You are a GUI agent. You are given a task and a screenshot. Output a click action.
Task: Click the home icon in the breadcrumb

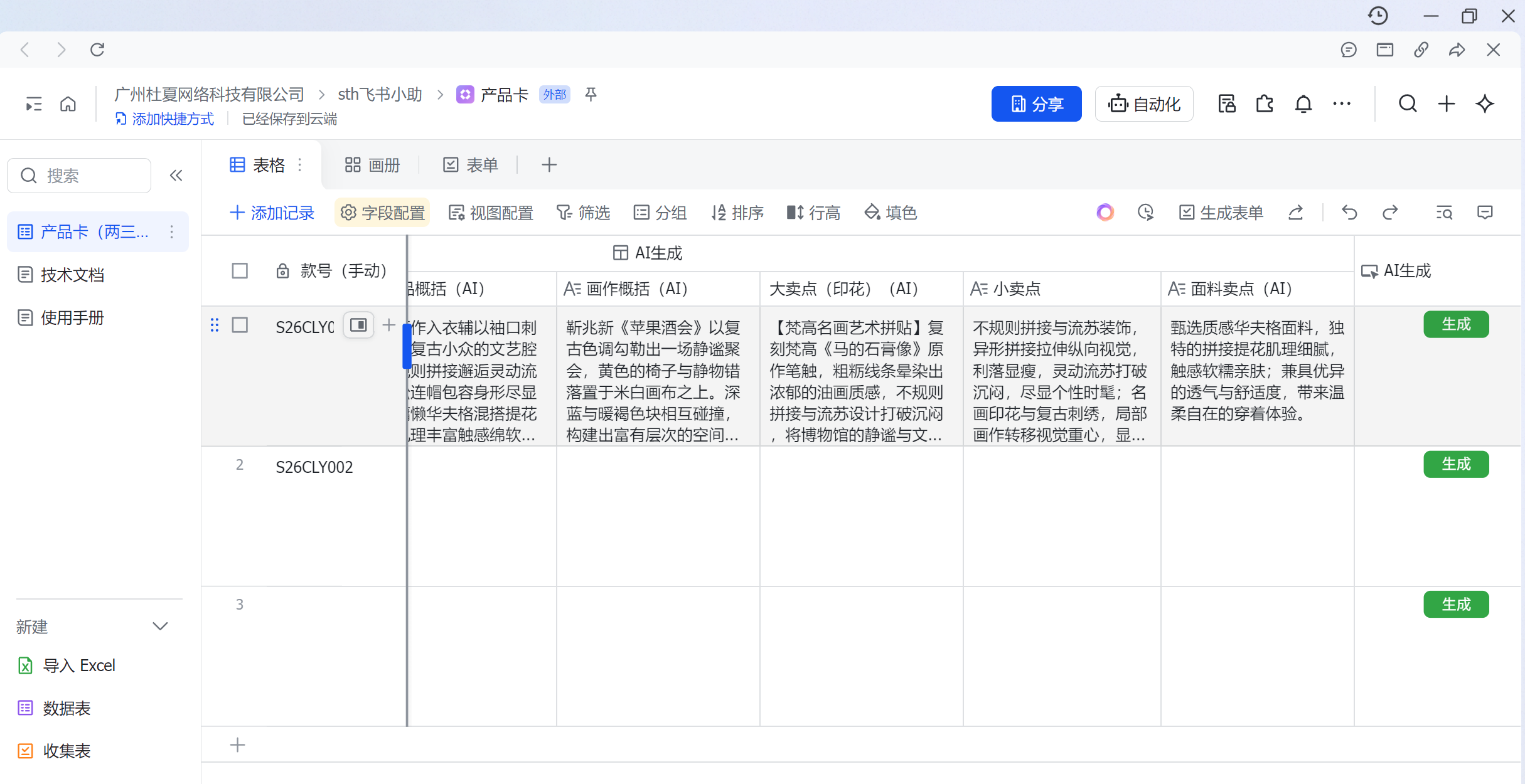(x=68, y=103)
